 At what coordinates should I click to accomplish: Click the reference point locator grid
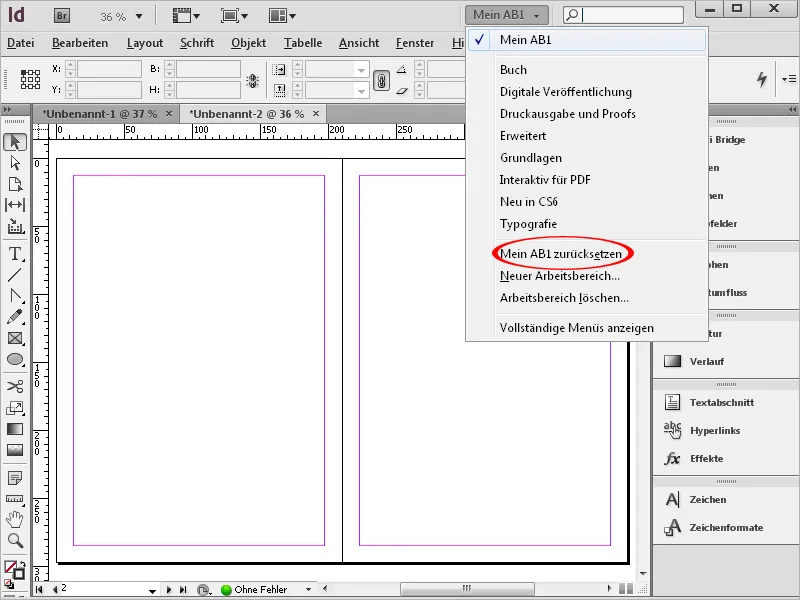tap(30, 80)
